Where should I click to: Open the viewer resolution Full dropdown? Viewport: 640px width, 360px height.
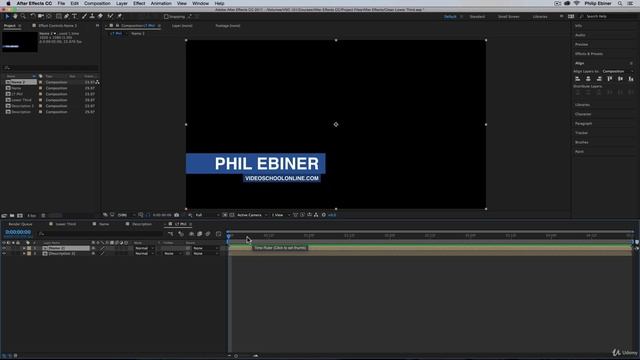coord(207,215)
